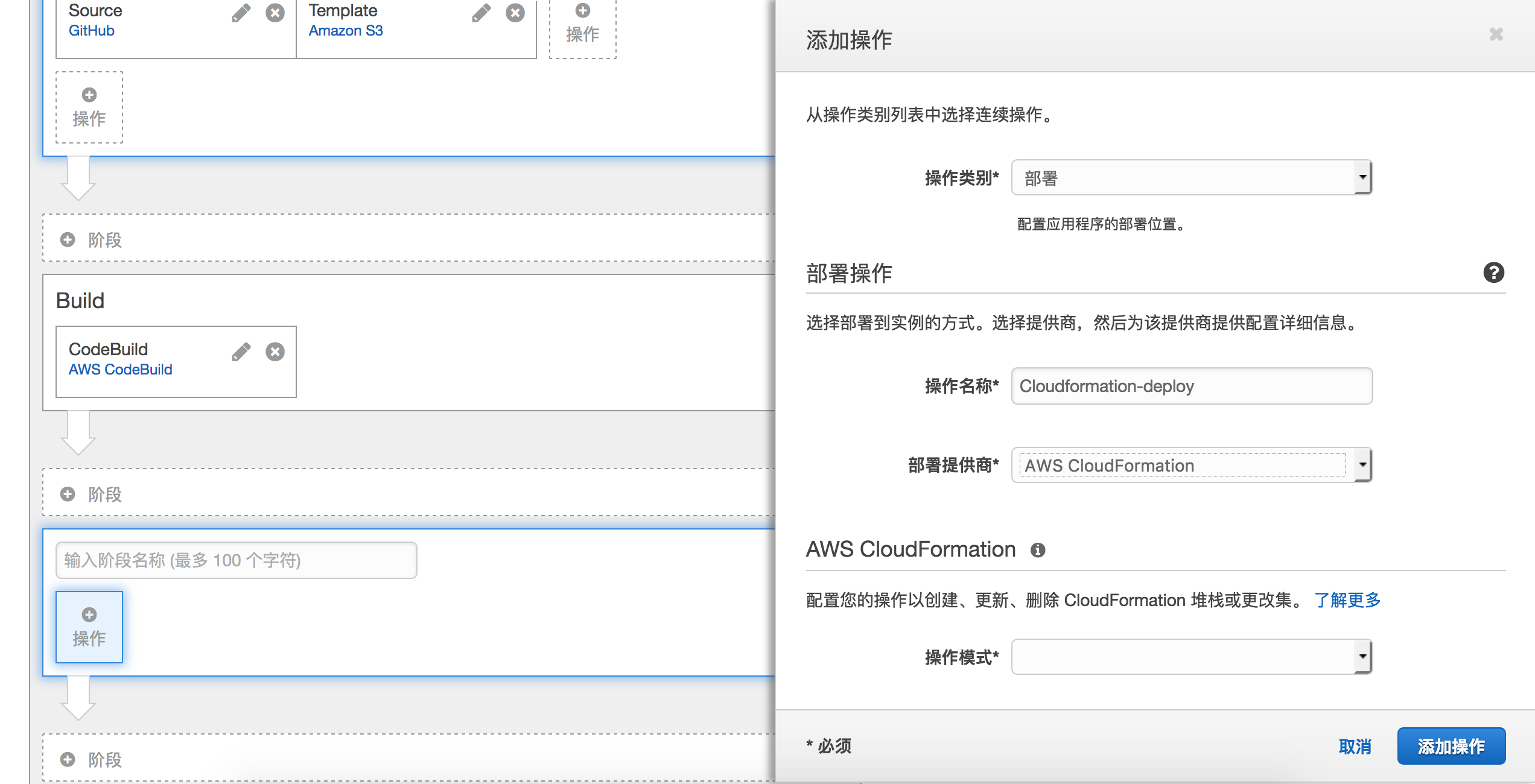Delete the CodeBuild action
1535x784 pixels.
coord(275,352)
